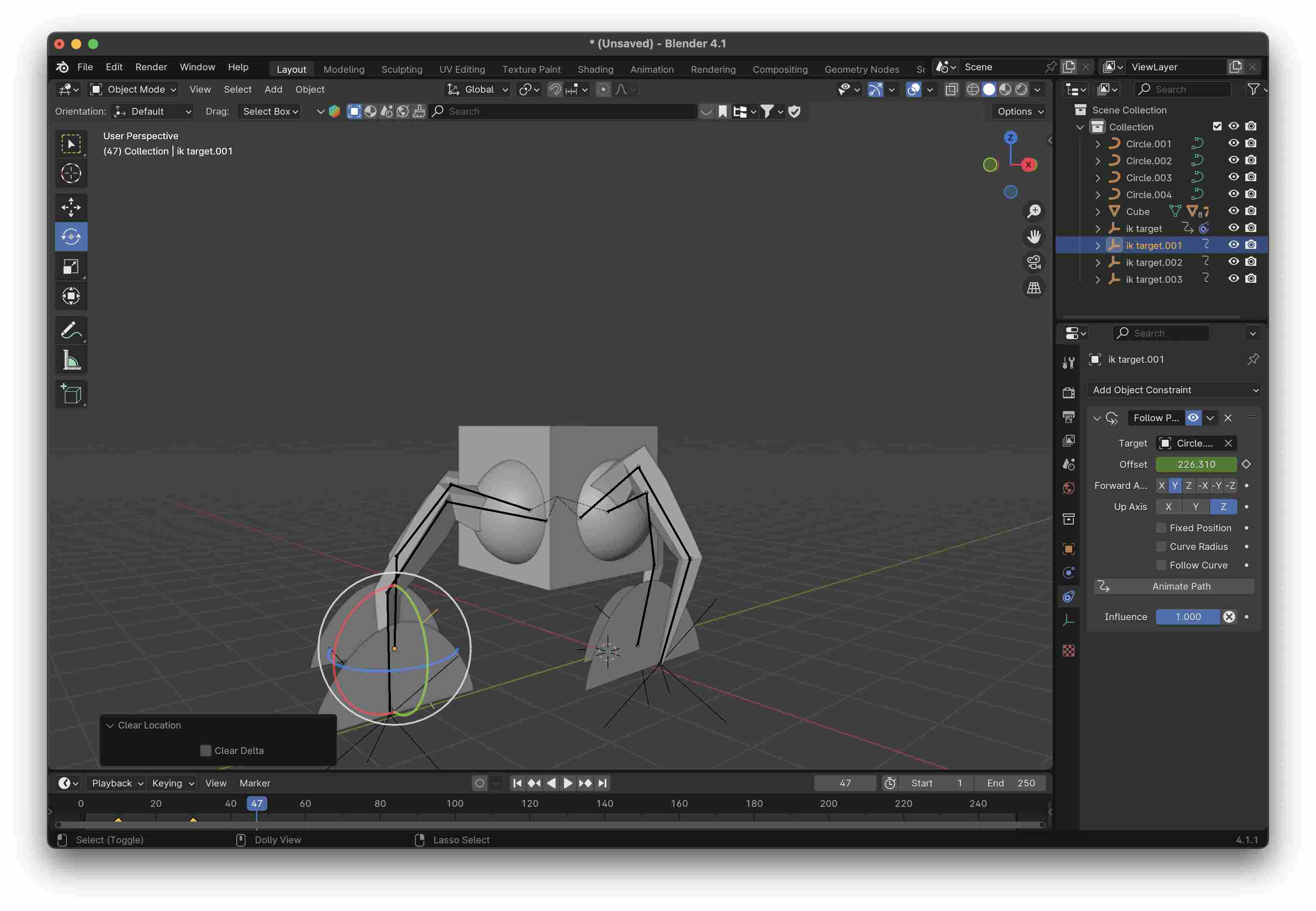Screen dimensions: 1316x911
Task: Open the Render menu
Action: pos(151,67)
